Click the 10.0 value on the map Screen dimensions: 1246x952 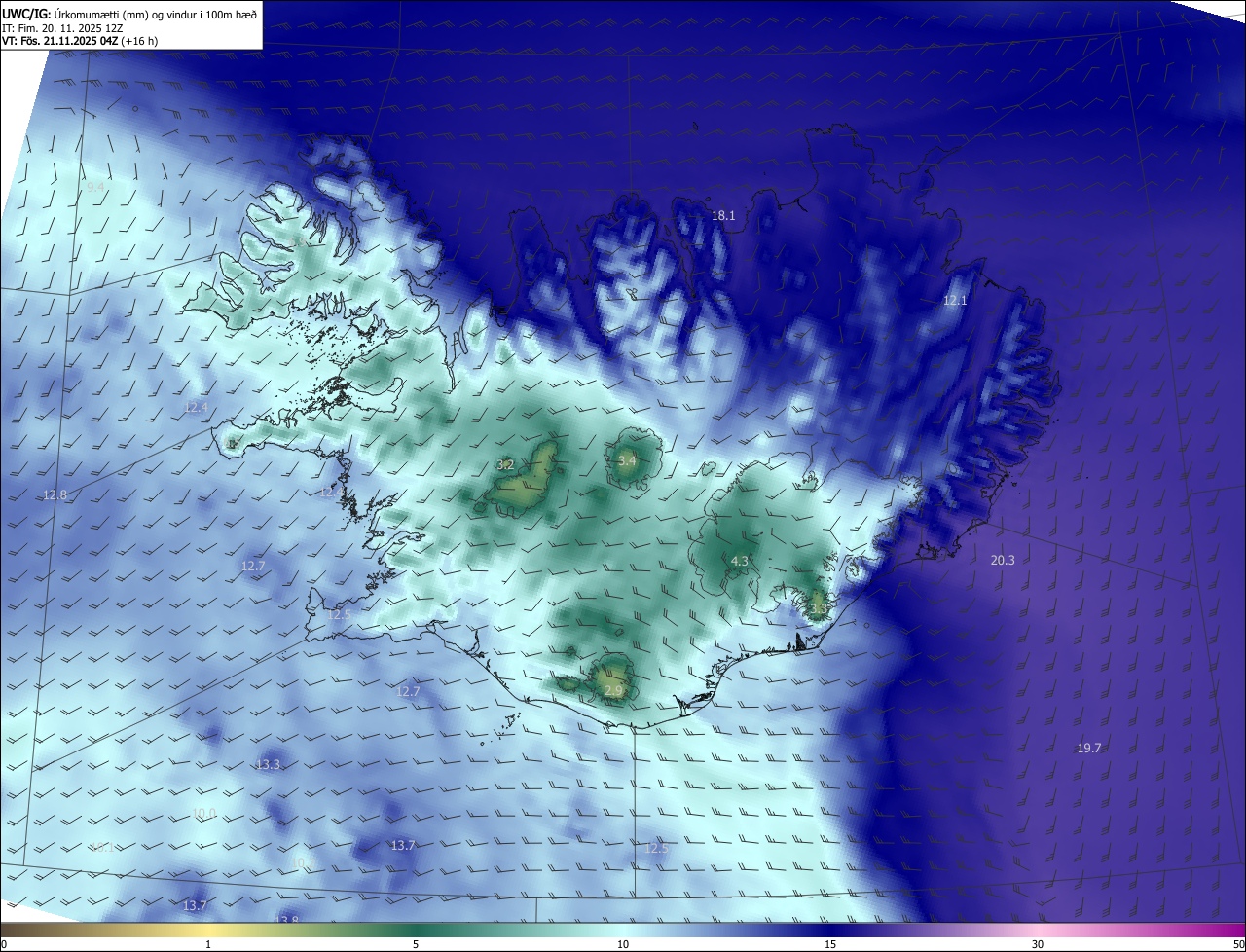[x=204, y=814]
